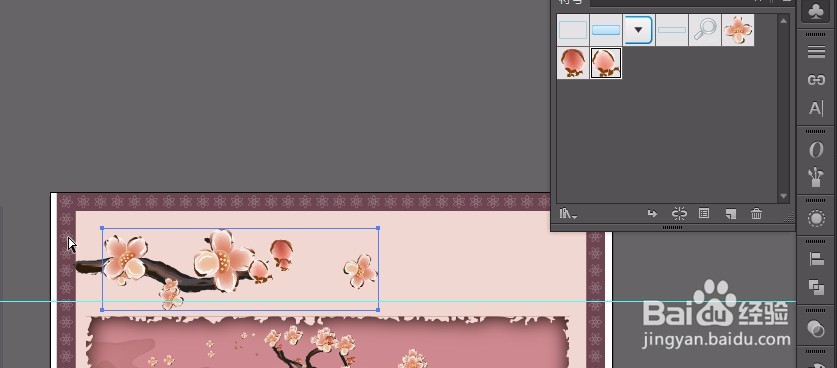Screen dimensions: 837x368
Task: Click the small floating blossom at the right
Action: [360, 270]
